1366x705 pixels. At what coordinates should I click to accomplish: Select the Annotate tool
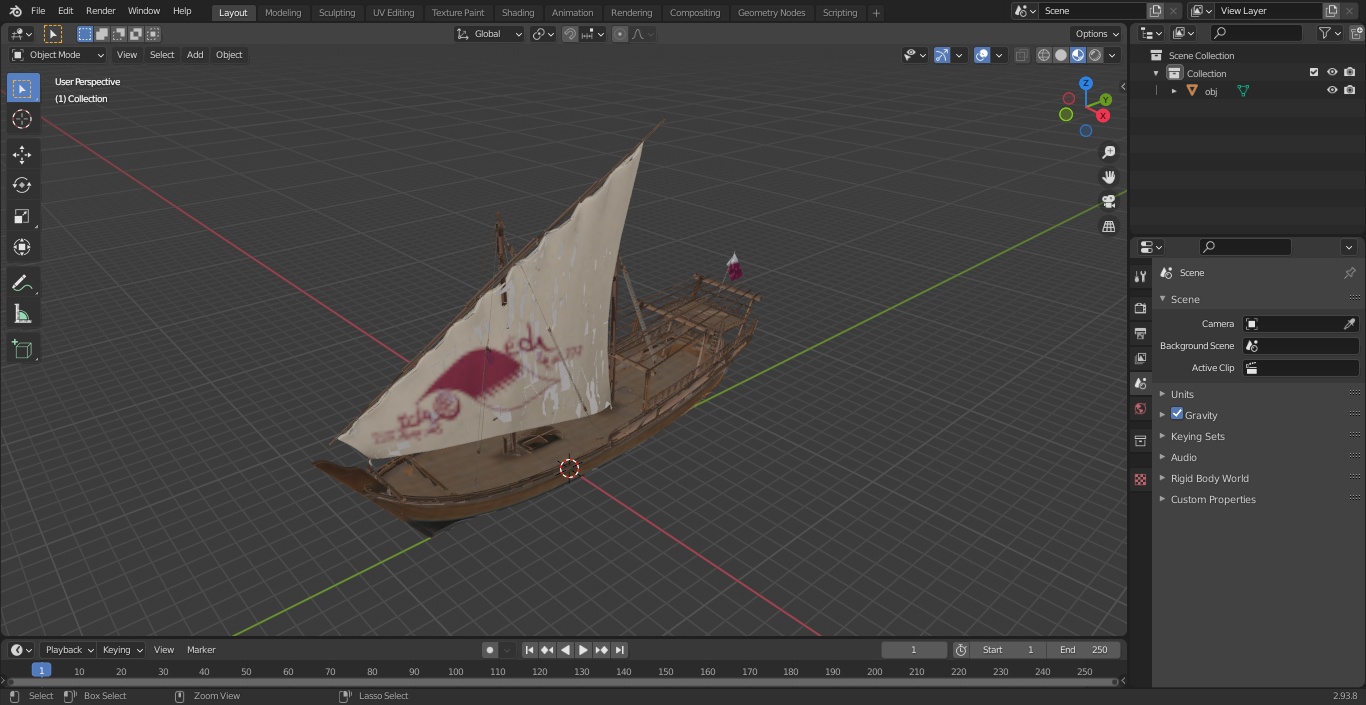tap(22, 283)
